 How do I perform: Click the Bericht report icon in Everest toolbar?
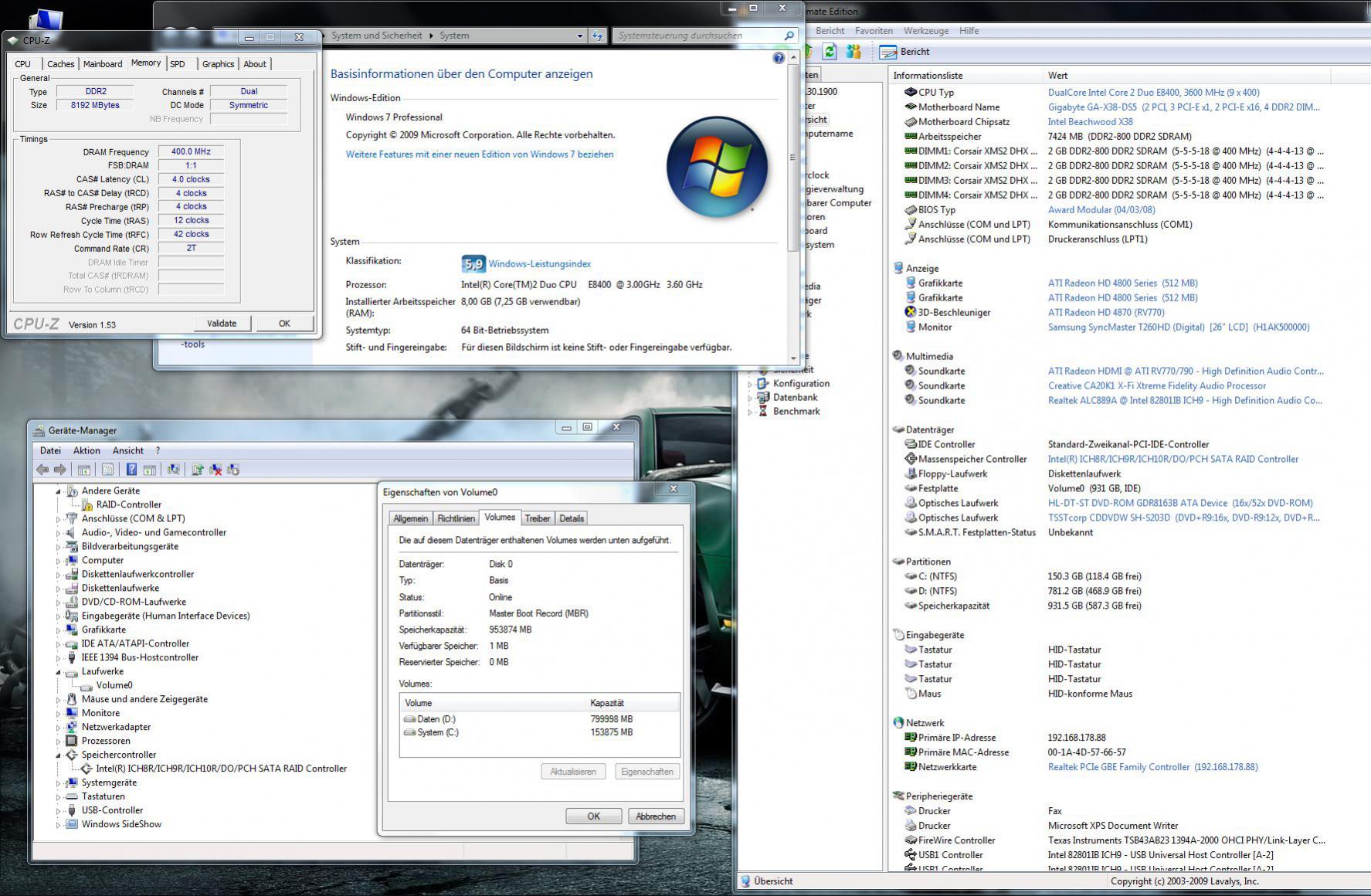888,52
